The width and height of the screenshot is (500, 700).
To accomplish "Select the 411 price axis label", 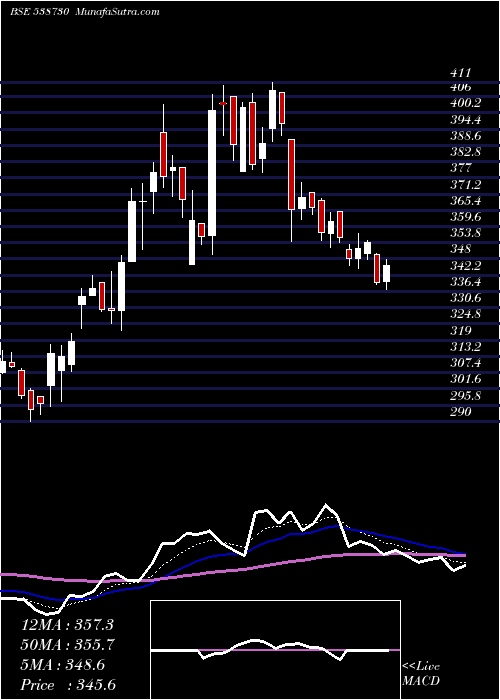I will (462, 73).
